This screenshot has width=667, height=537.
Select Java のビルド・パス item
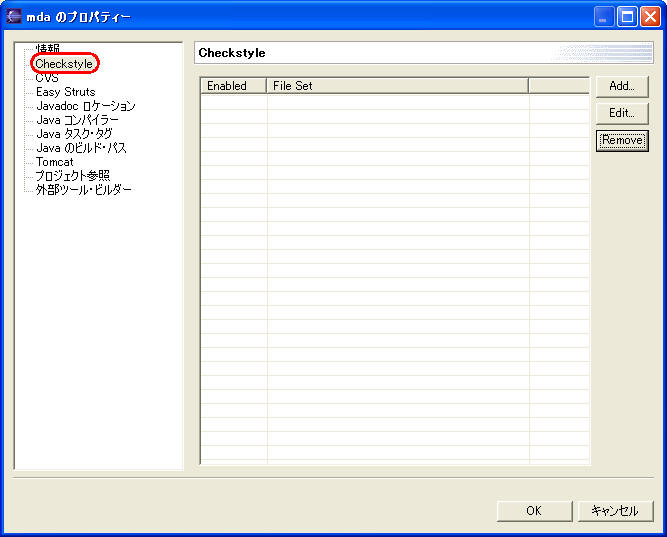81,148
